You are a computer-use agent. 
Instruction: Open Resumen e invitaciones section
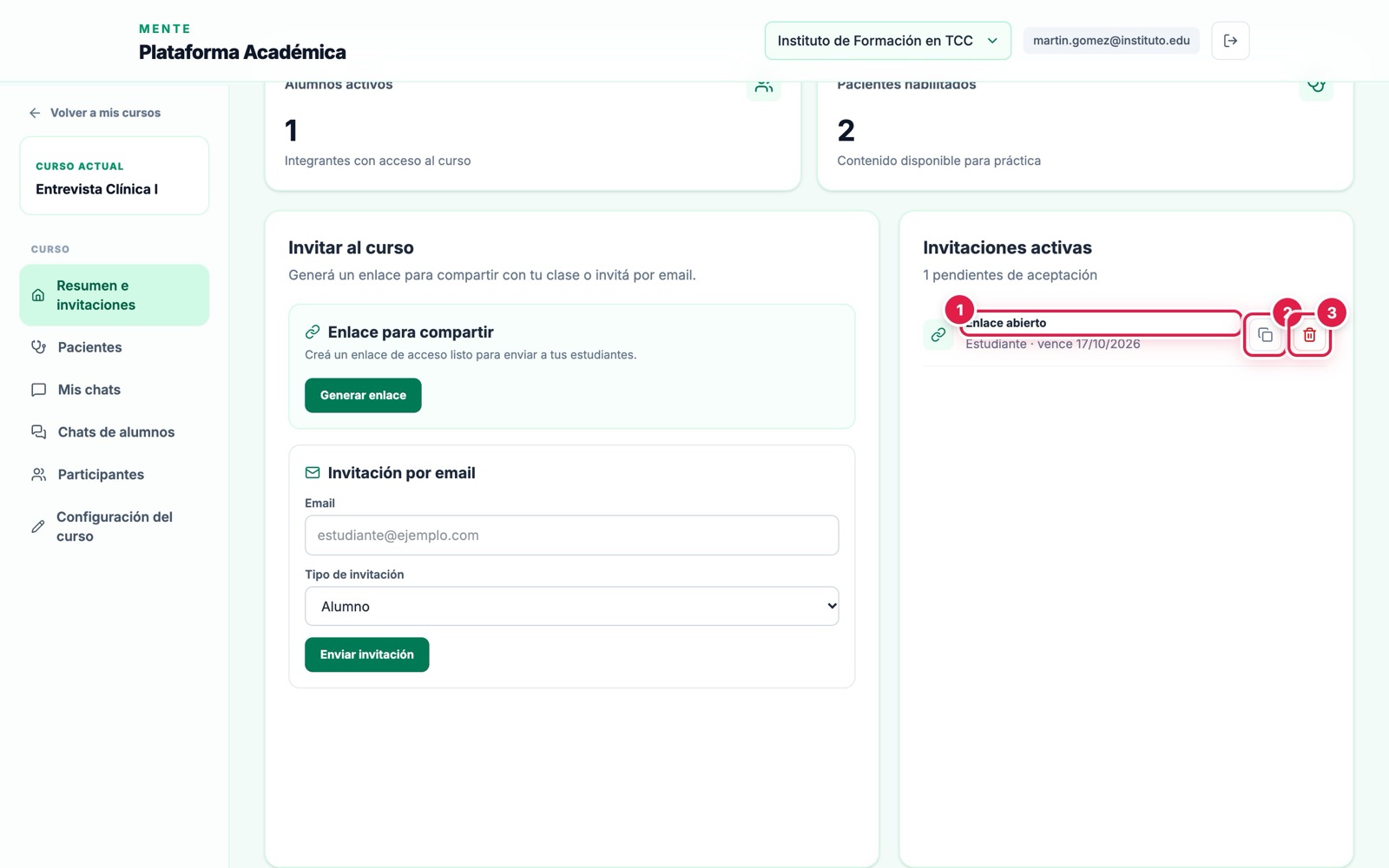point(115,295)
